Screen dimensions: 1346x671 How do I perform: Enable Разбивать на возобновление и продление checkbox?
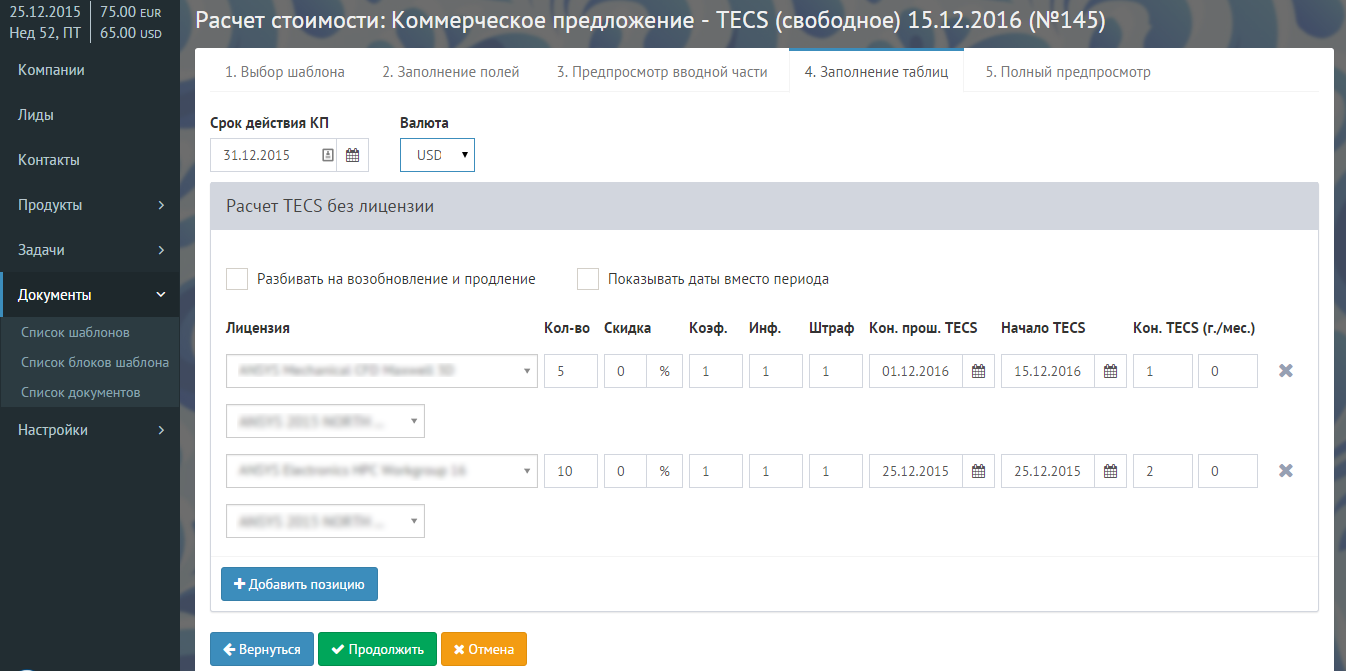pos(237,279)
